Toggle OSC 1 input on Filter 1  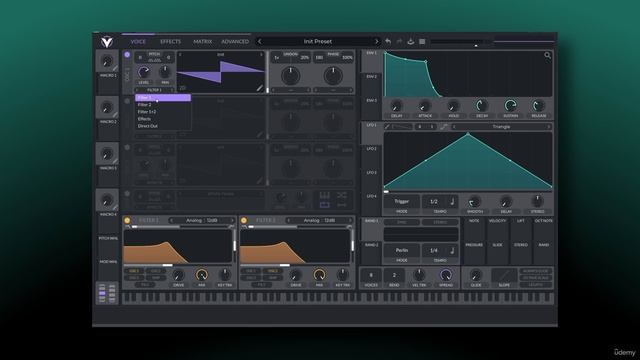pyautogui.click(x=134, y=271)
